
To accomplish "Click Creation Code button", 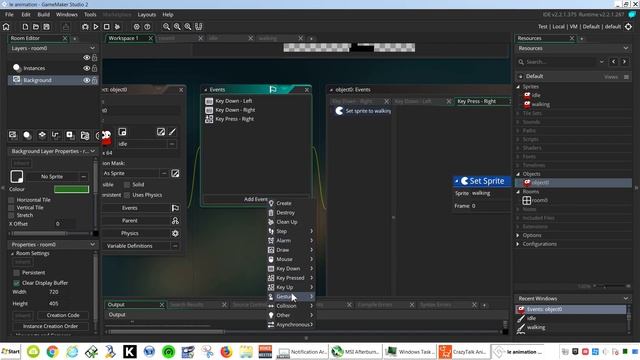I will [63, 315].
